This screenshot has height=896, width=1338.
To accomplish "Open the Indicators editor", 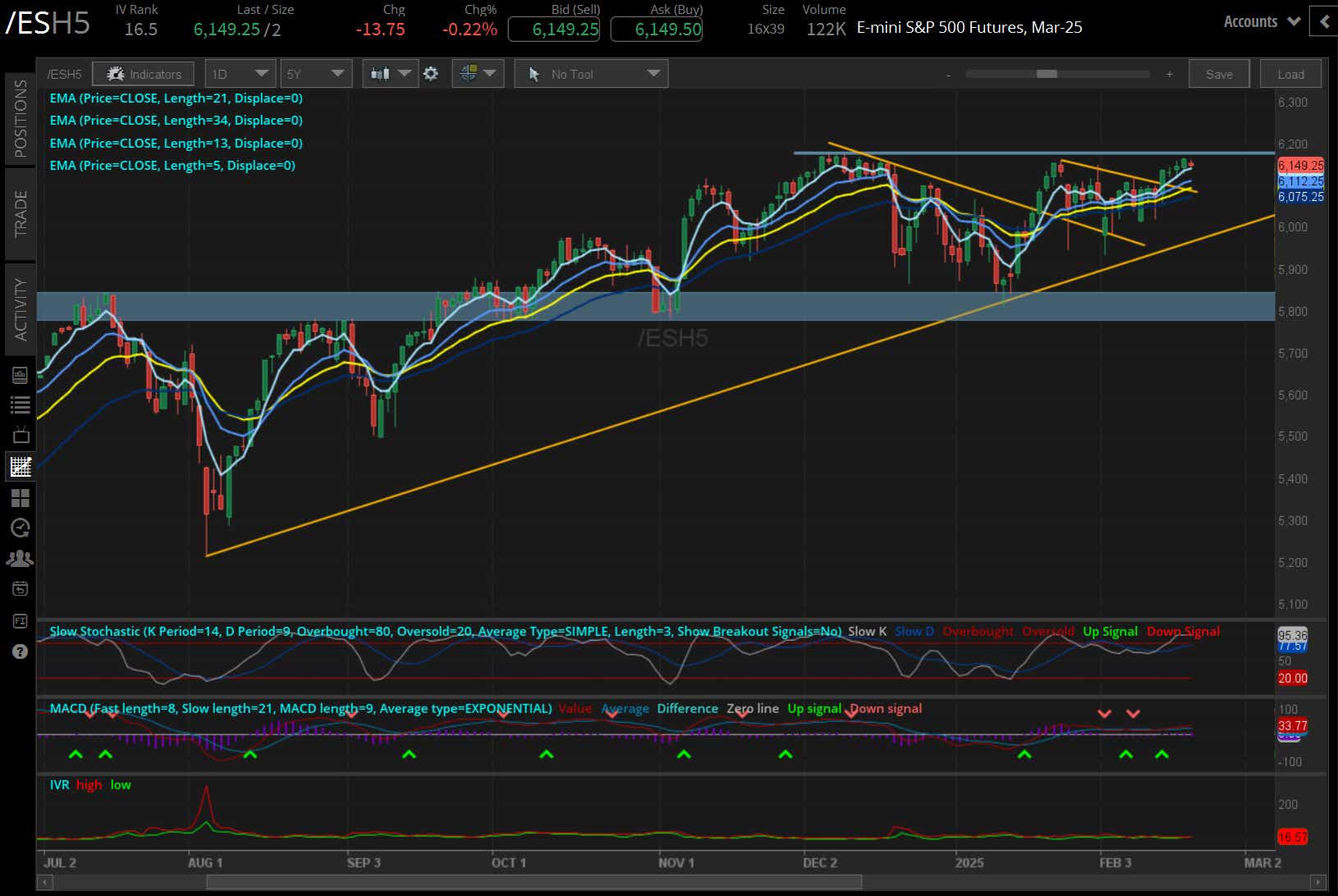I will pyautogui.click(x=143, y=73).
